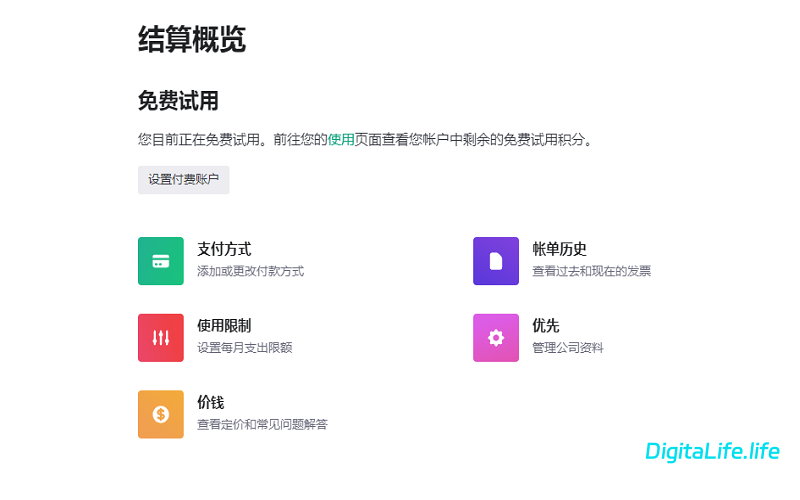Click the 查看定价和常见问题解答 description
Screen dimensions: 800x500
point(262,424)
